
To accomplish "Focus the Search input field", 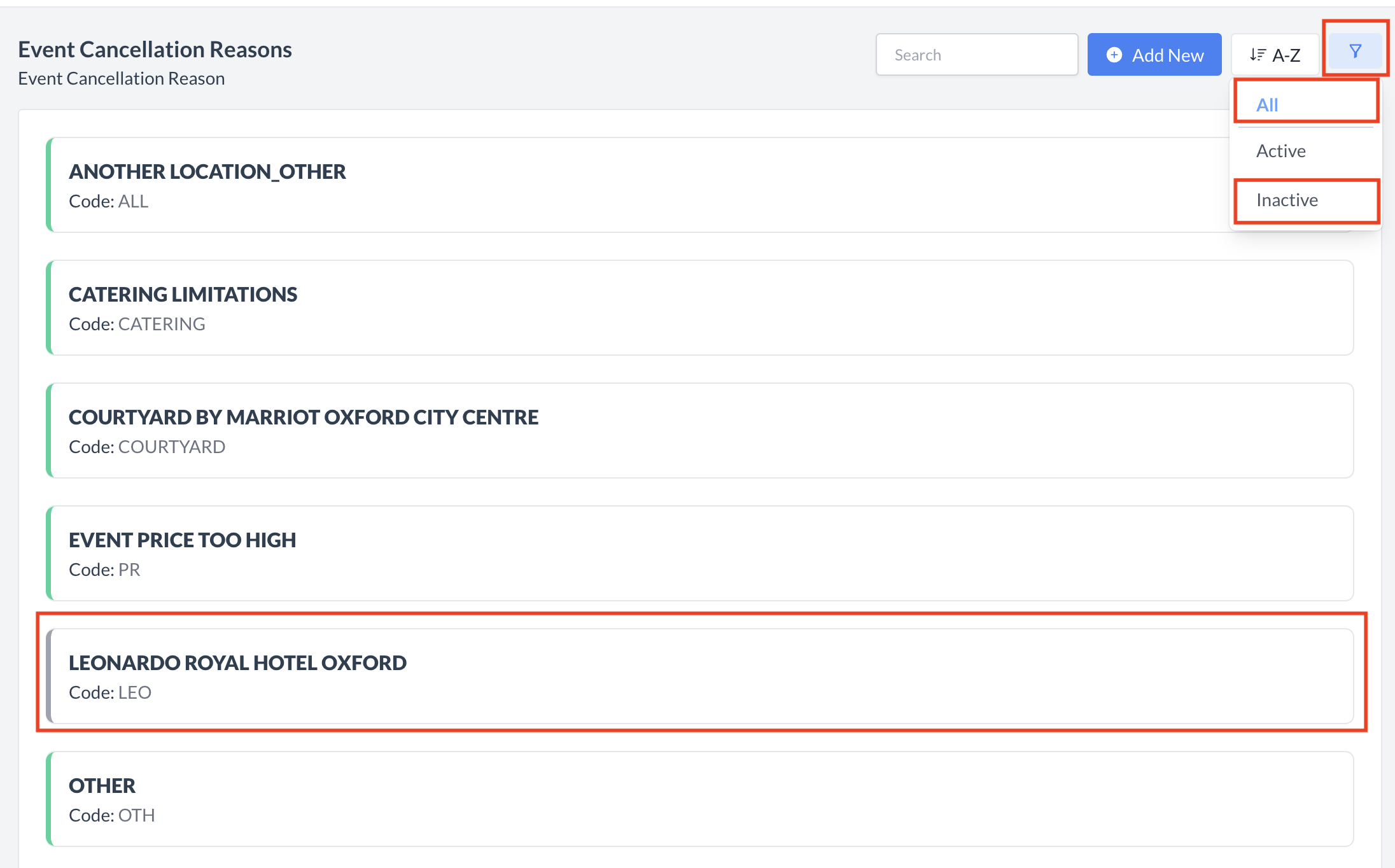I will tap(977, 55).
